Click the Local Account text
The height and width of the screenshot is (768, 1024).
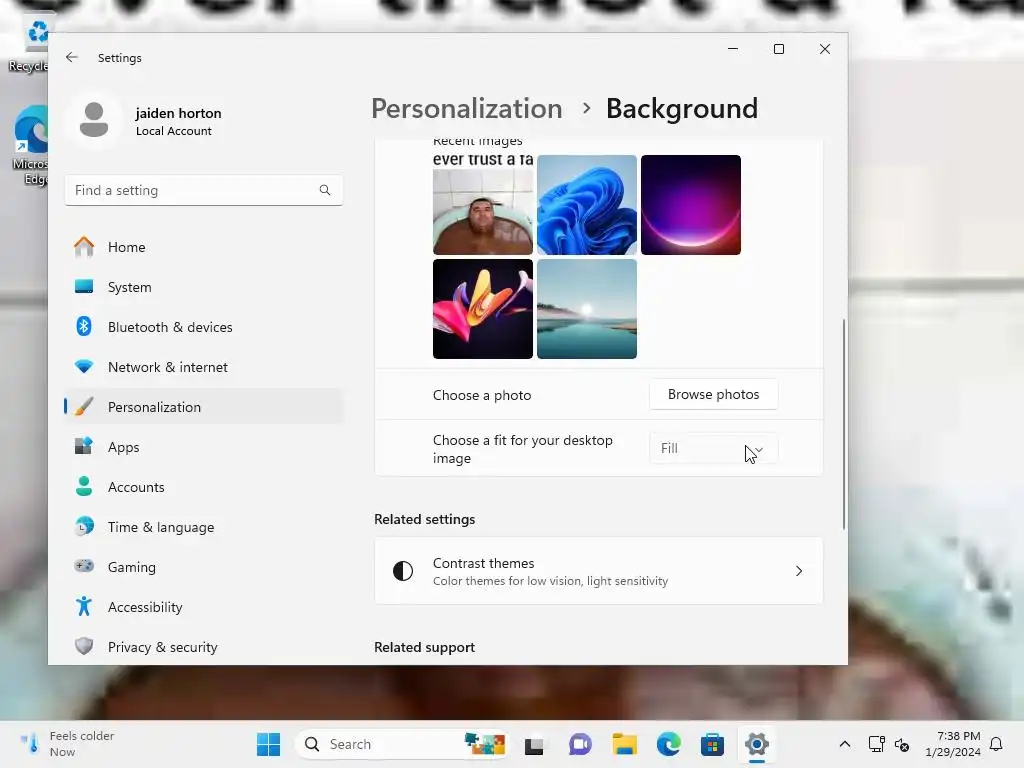point(174,131)
